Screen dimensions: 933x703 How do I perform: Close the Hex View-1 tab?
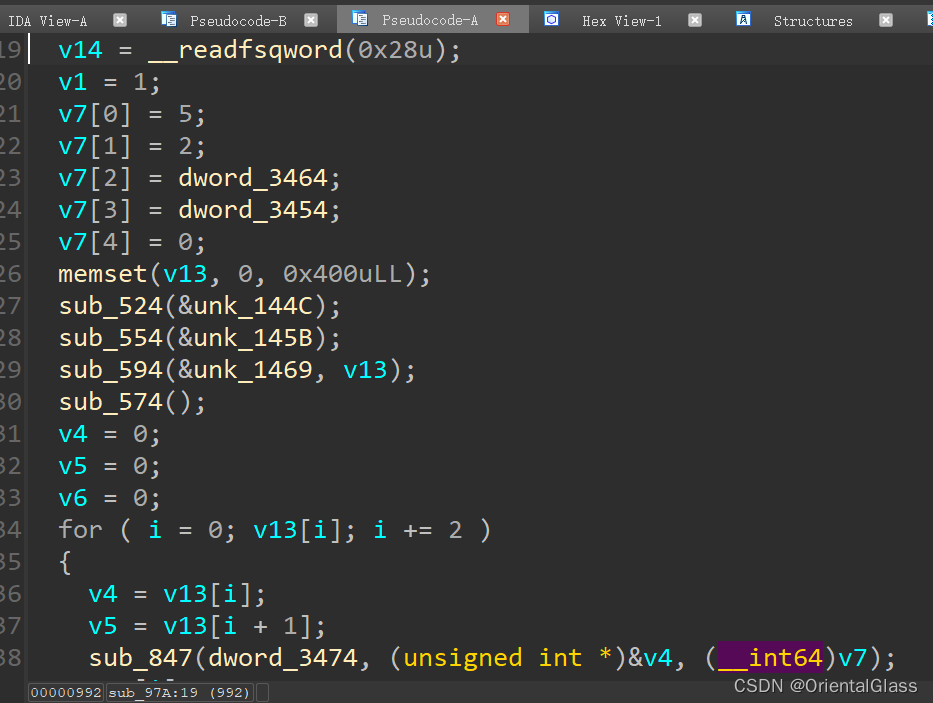[694, 20]
